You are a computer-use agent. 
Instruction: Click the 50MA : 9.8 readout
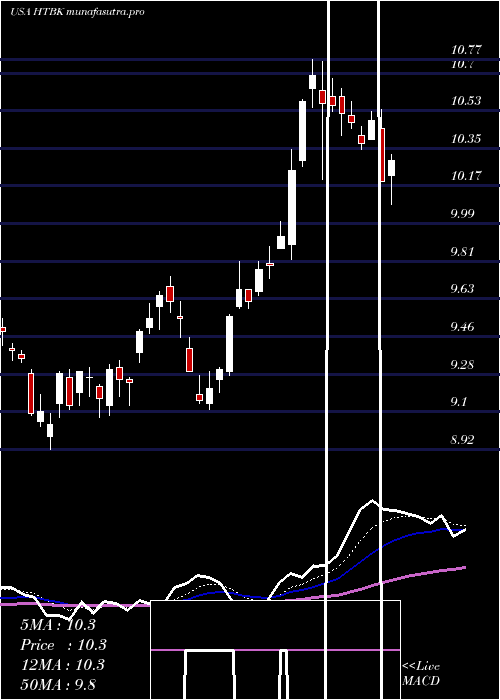[58, 684]
